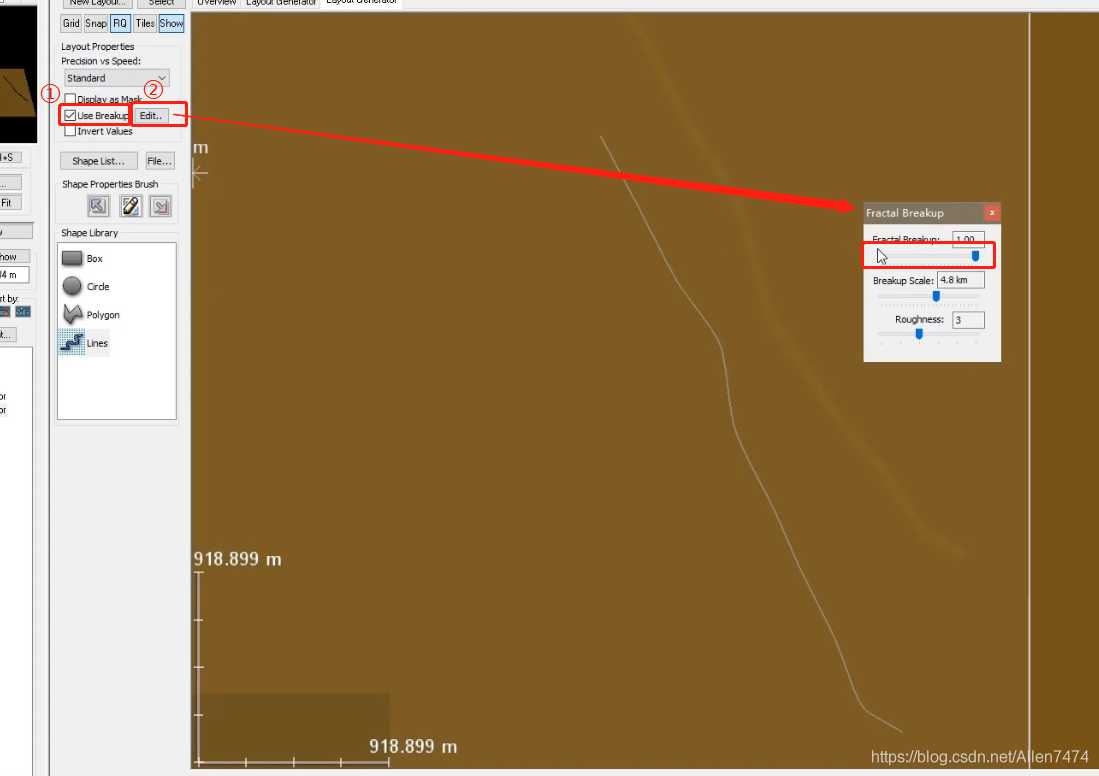Open the Overview tab

(x=217, y=3)
